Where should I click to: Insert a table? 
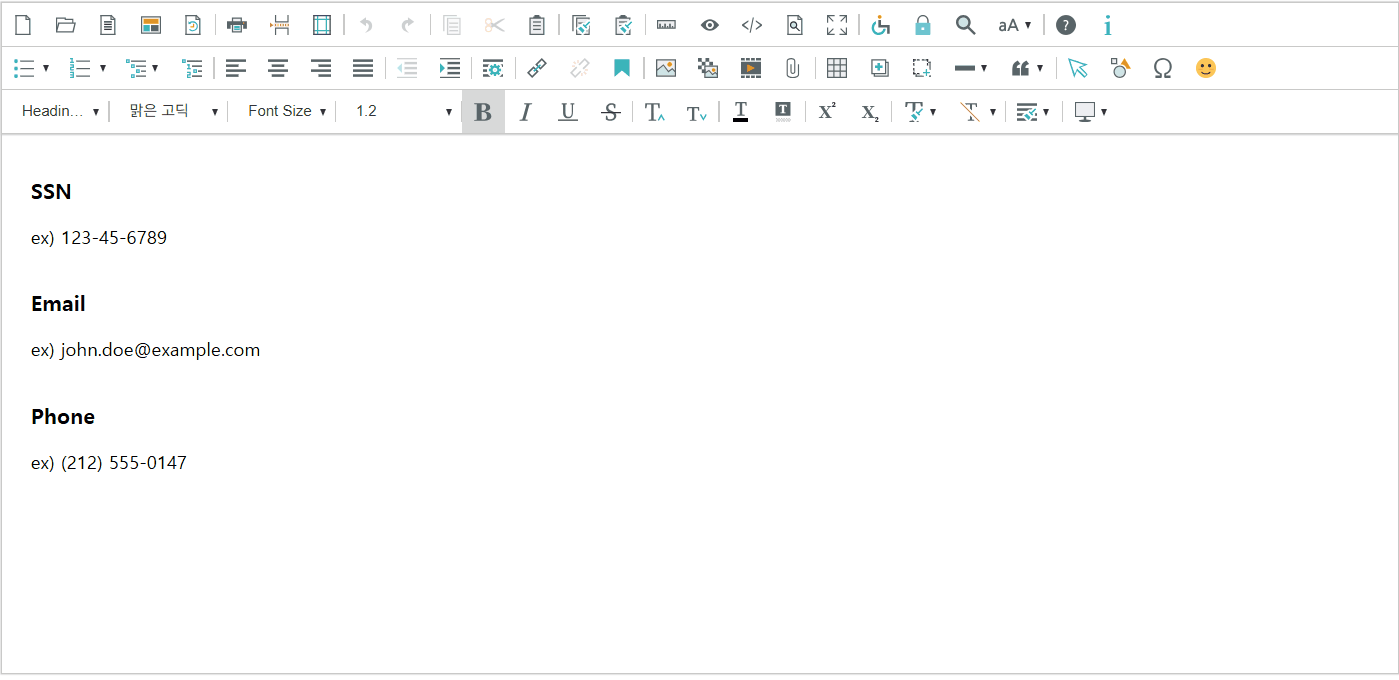(x=837, y=68)
